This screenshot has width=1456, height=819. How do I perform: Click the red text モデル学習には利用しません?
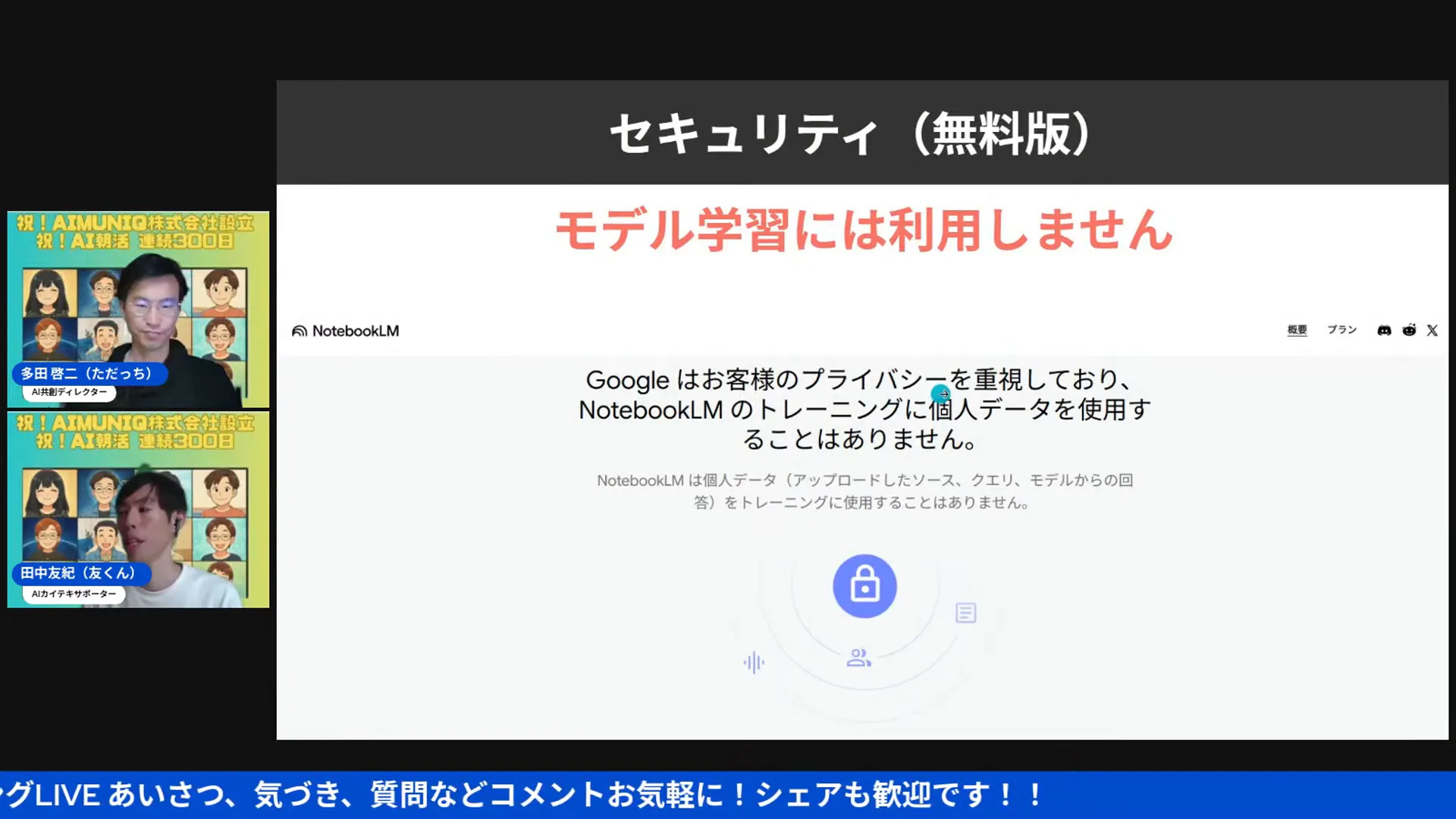tap(864, 230)
